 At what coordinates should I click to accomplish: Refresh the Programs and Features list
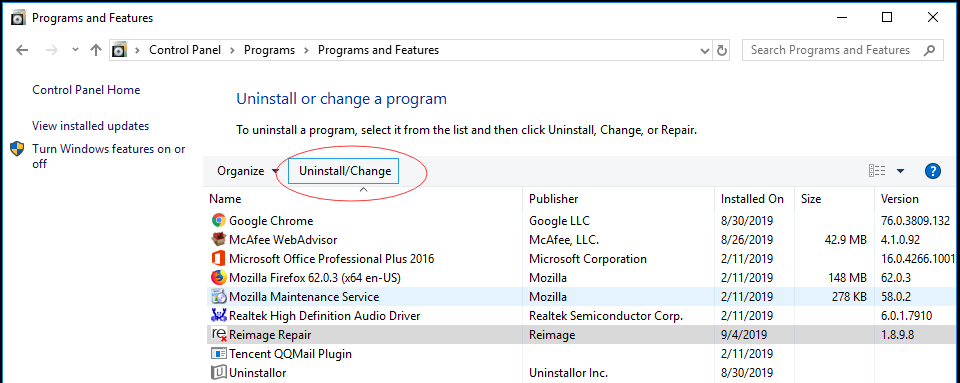point(722,50)
